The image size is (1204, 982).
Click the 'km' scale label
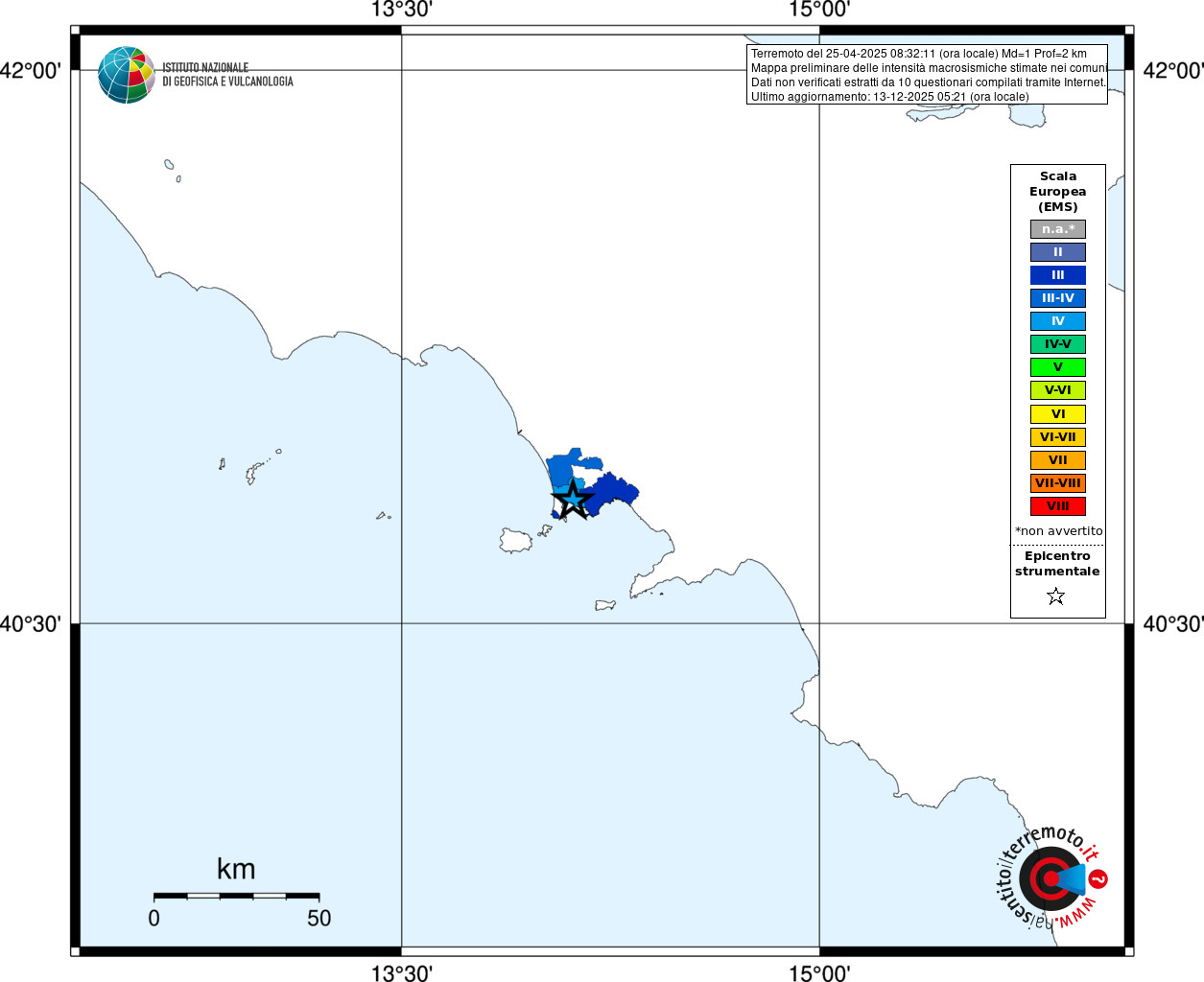point(236,869)
